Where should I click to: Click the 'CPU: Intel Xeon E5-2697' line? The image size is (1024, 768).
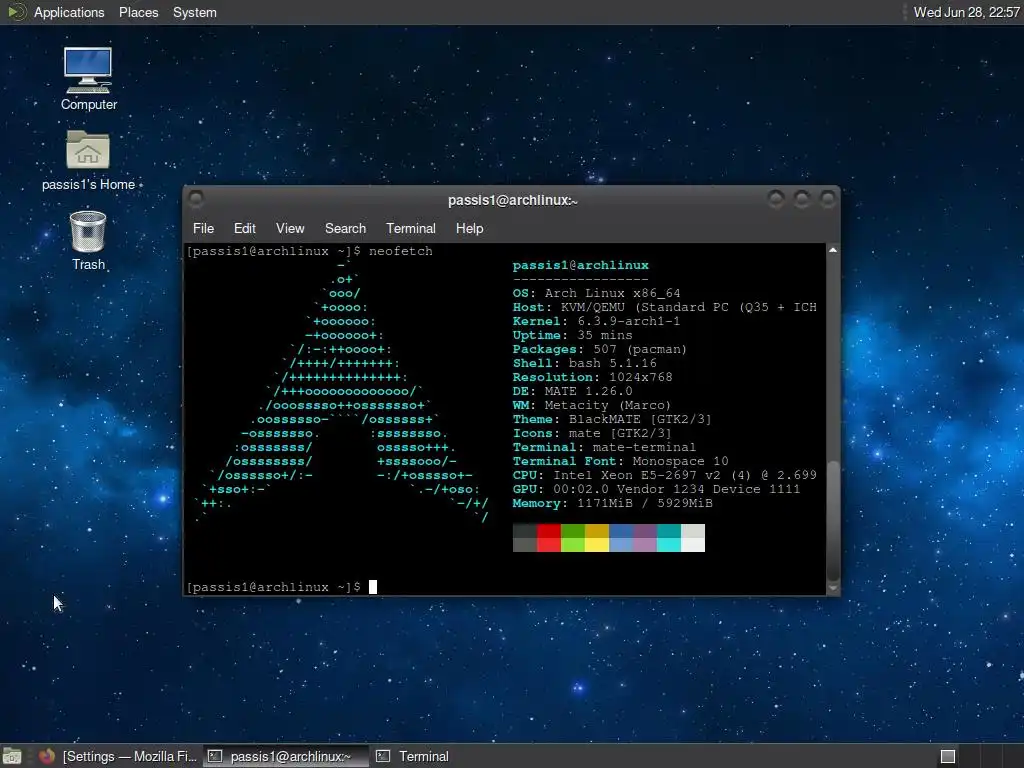664,475
